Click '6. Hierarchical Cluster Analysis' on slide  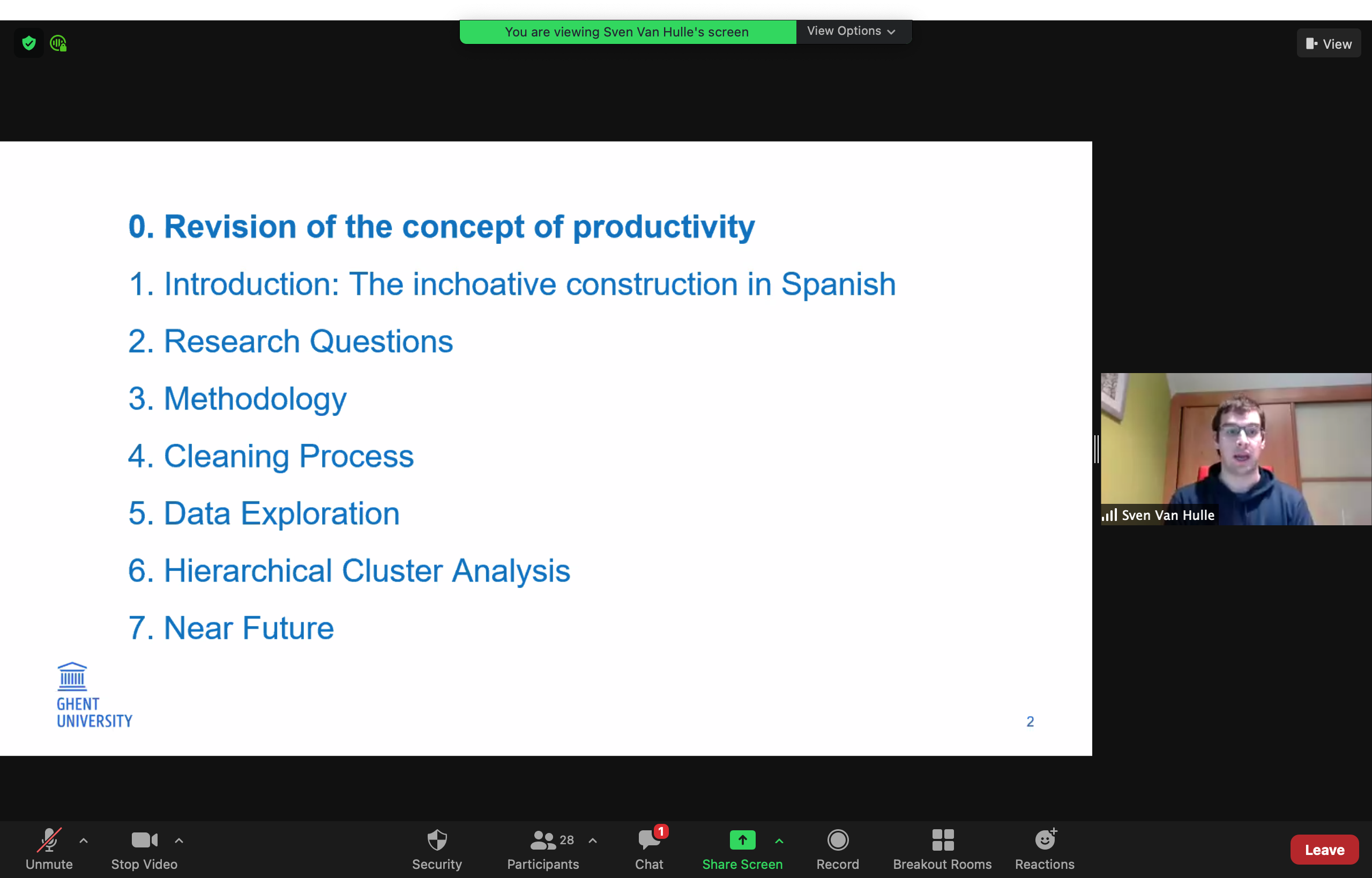349,571
